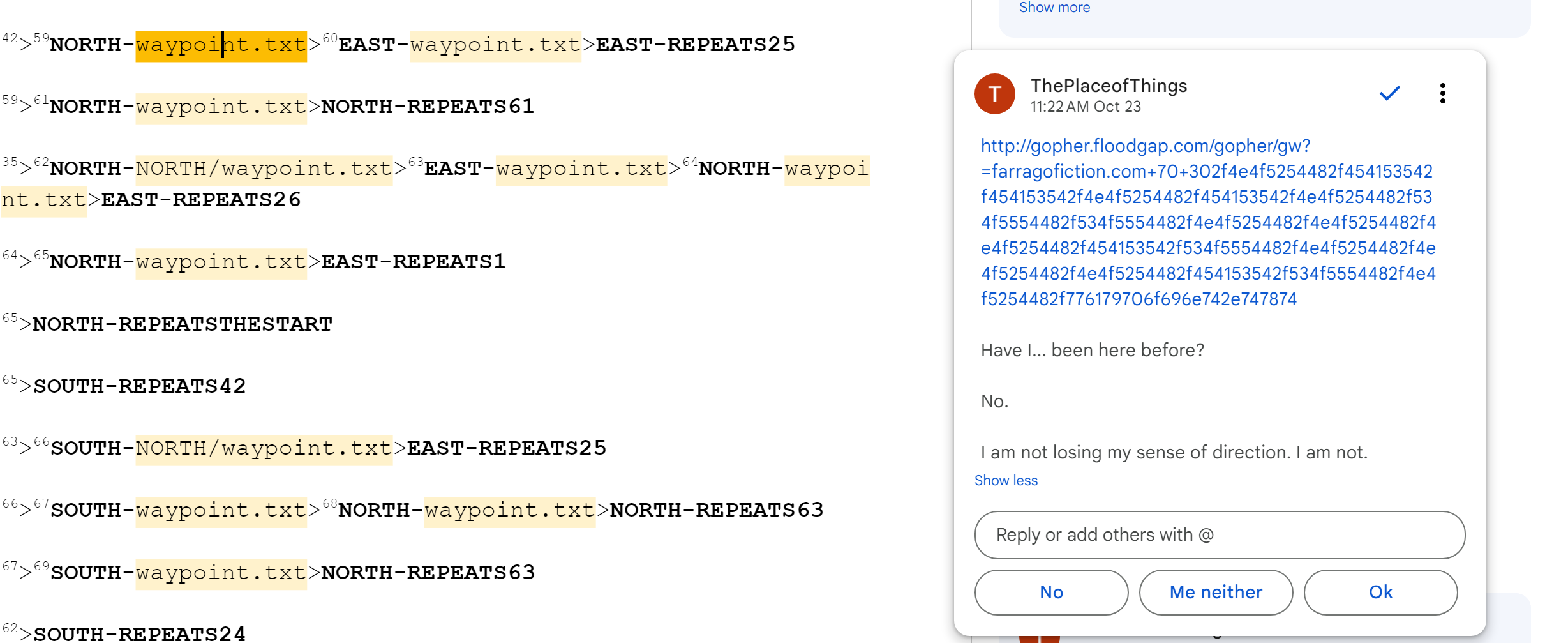
Task: Click highlighted waypoint.txt before EAST-REPEATS1
Action: click(x=221, y=262)
